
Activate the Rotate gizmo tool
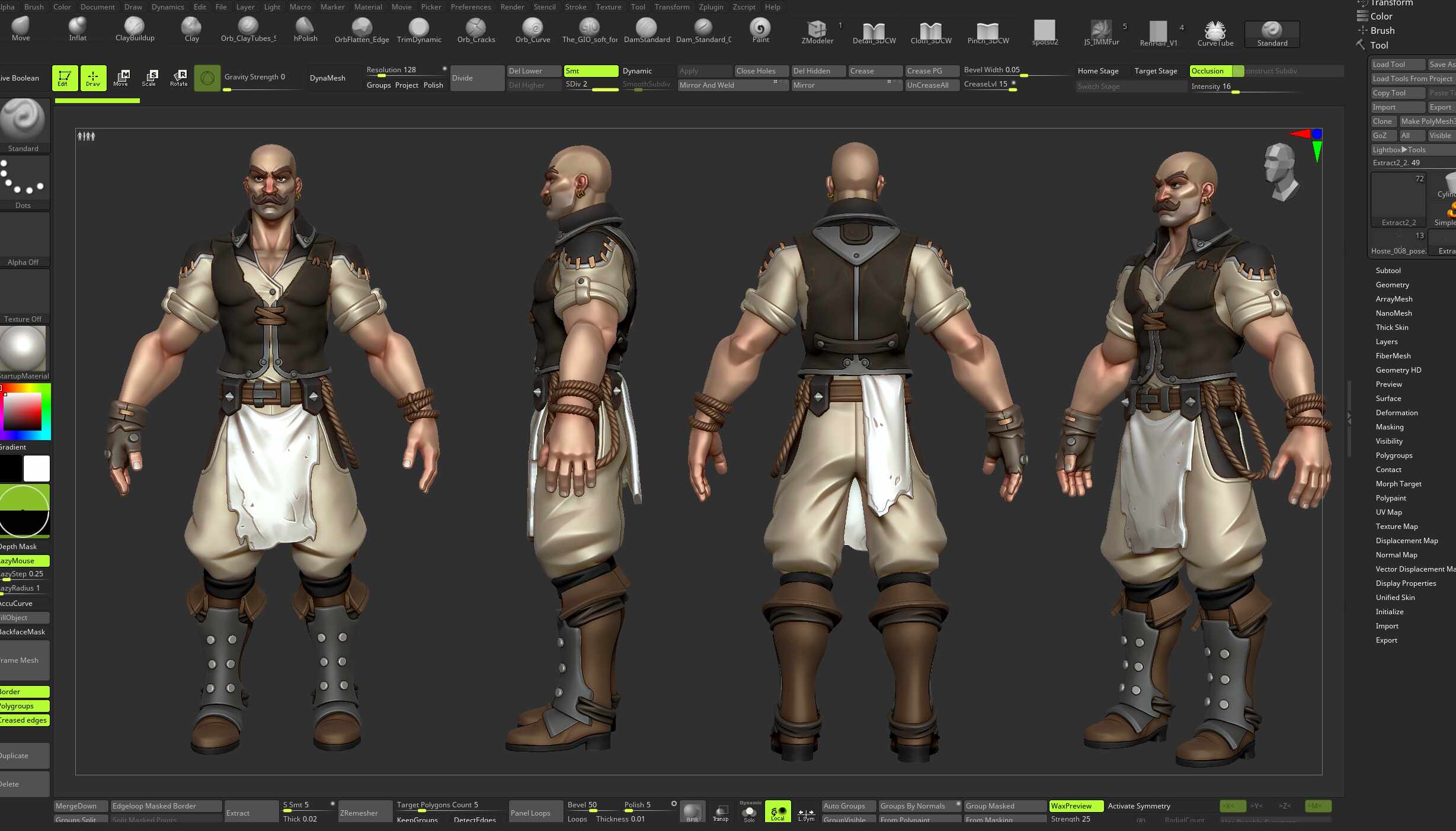[179, 78]
